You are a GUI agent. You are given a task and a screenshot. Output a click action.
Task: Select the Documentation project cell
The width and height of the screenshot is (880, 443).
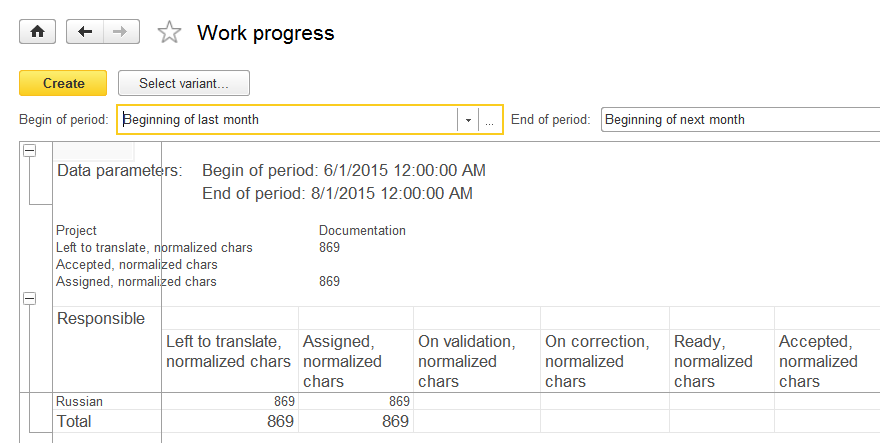(x=362, y=230)
